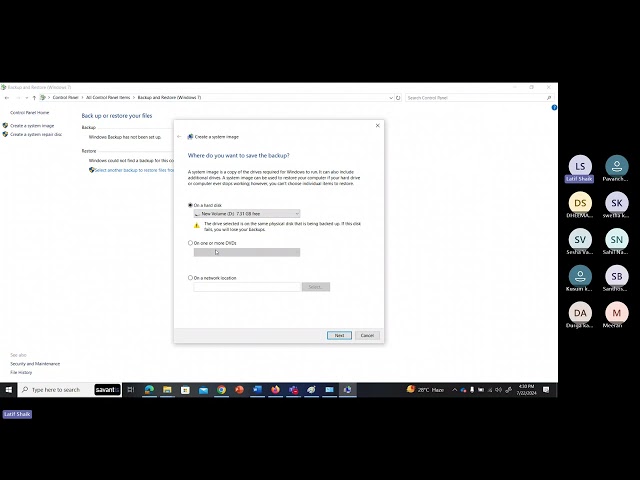Show hidden system tray icons chevron
The height and width of the screenshot is (480, 640).
click(x=454, y=390)
